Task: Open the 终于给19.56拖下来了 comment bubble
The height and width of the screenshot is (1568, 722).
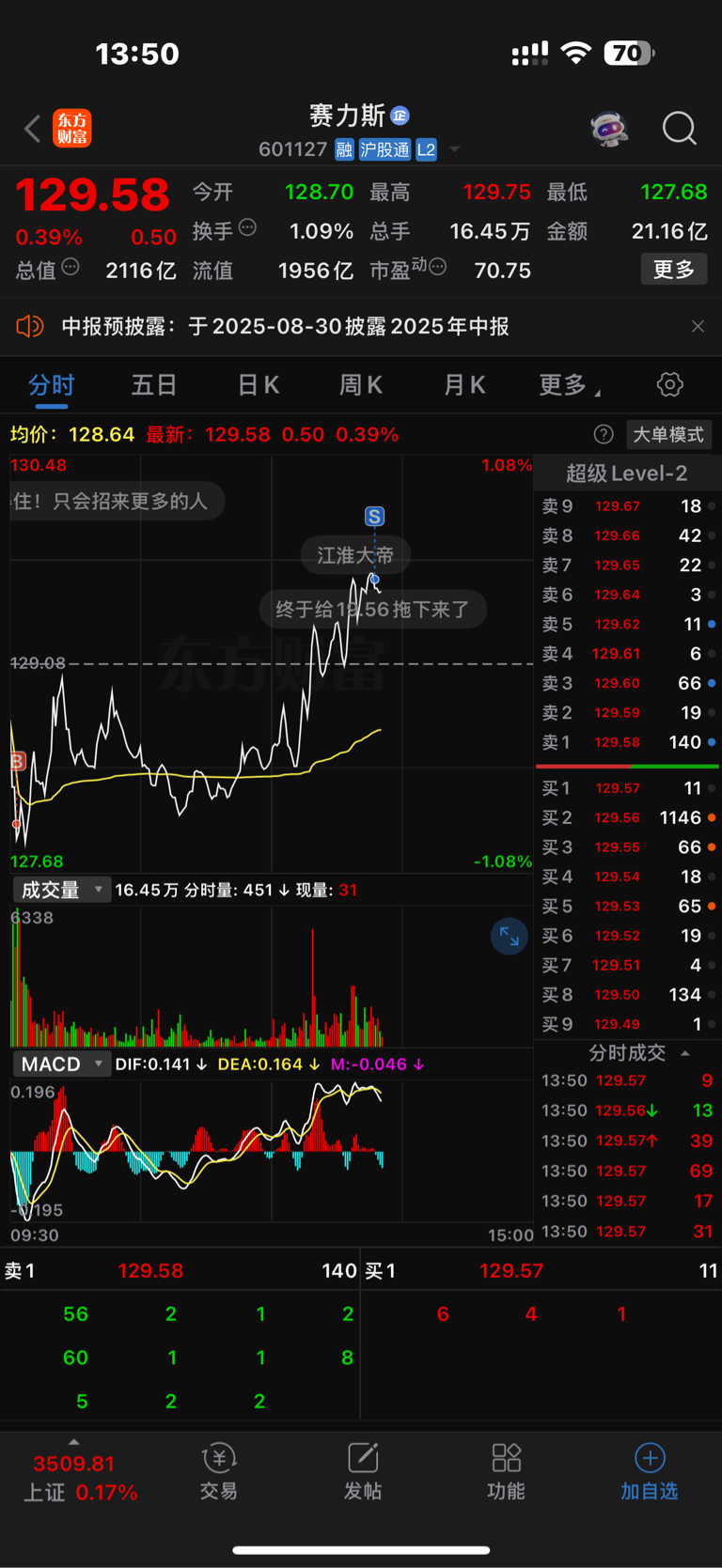Action: tap(372, 609)
